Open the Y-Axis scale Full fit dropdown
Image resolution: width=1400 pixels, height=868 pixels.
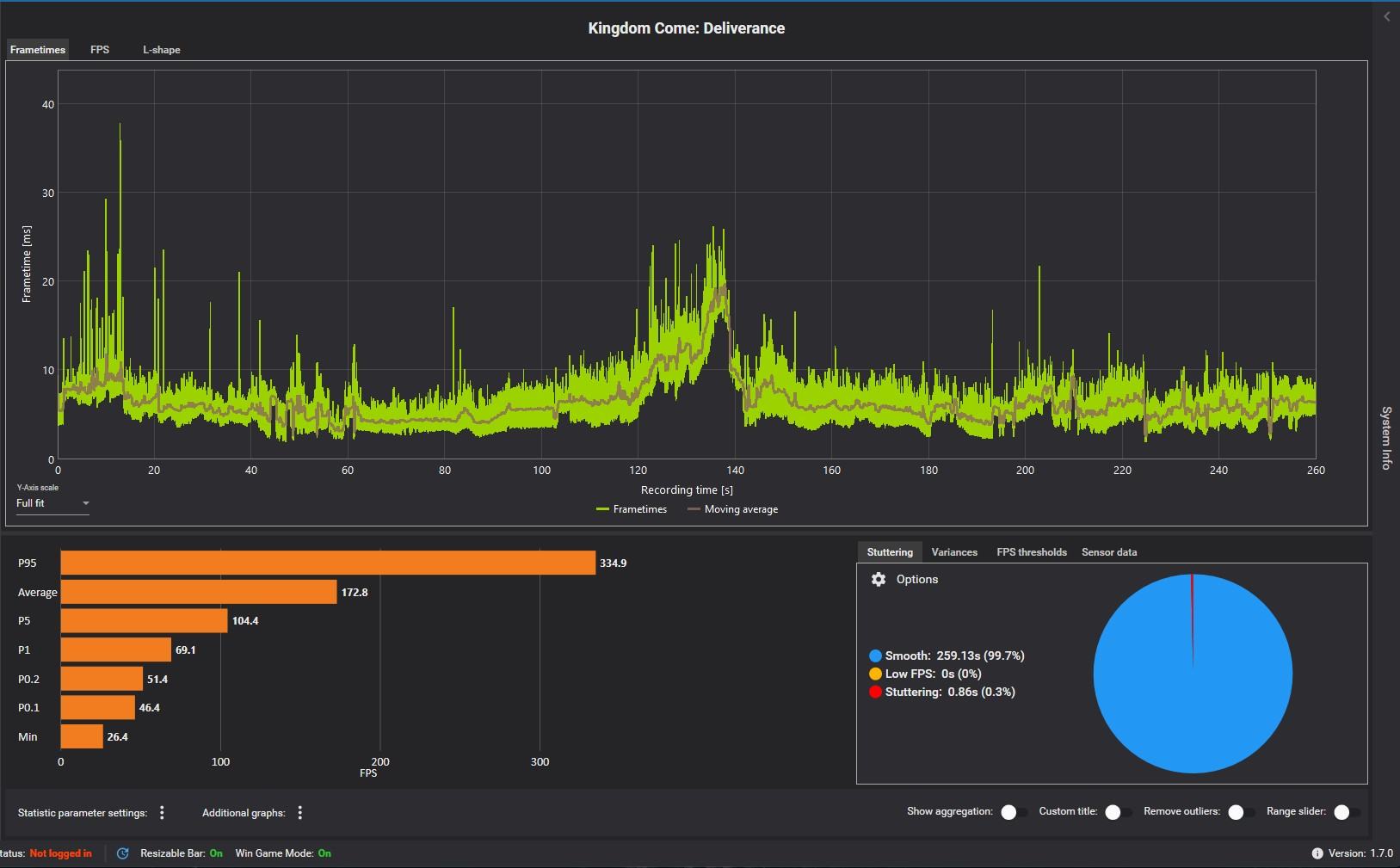click(x=52, y=503)
